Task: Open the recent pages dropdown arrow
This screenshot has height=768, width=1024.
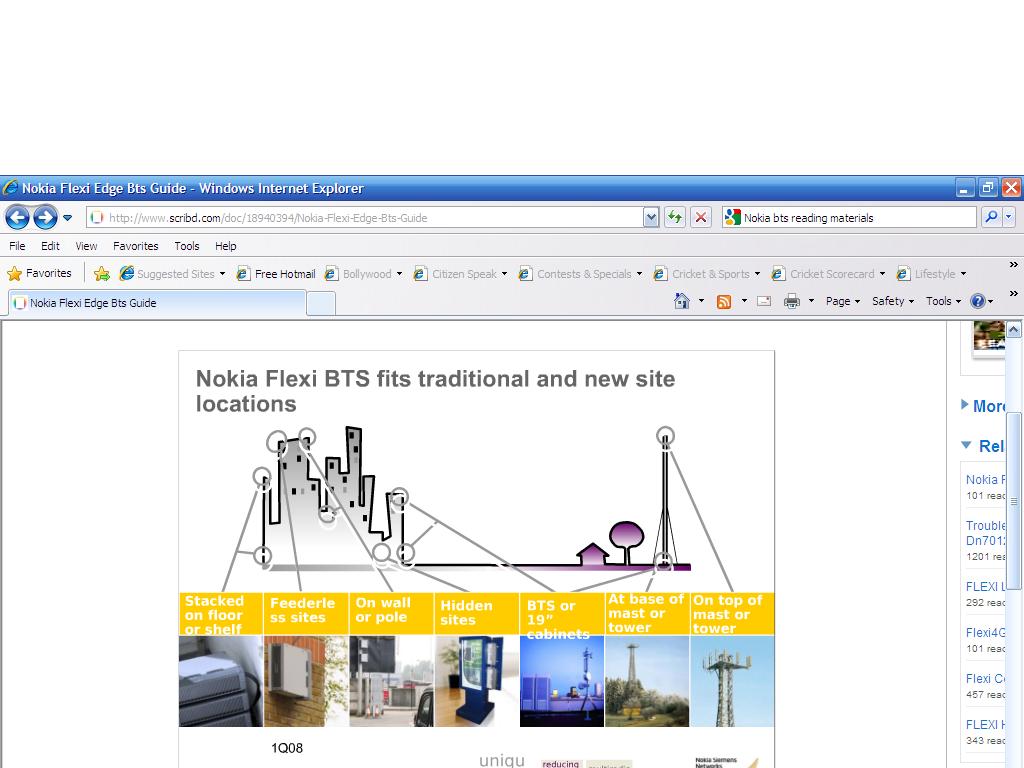Action: pyautogui.click(x=68, y=217)
